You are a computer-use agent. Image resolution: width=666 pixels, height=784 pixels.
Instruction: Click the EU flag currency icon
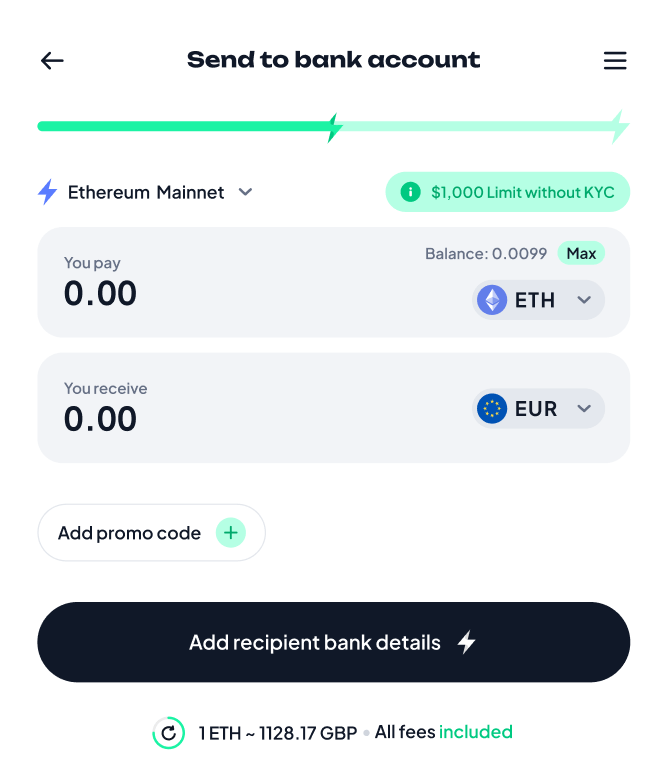pos(492,408)
